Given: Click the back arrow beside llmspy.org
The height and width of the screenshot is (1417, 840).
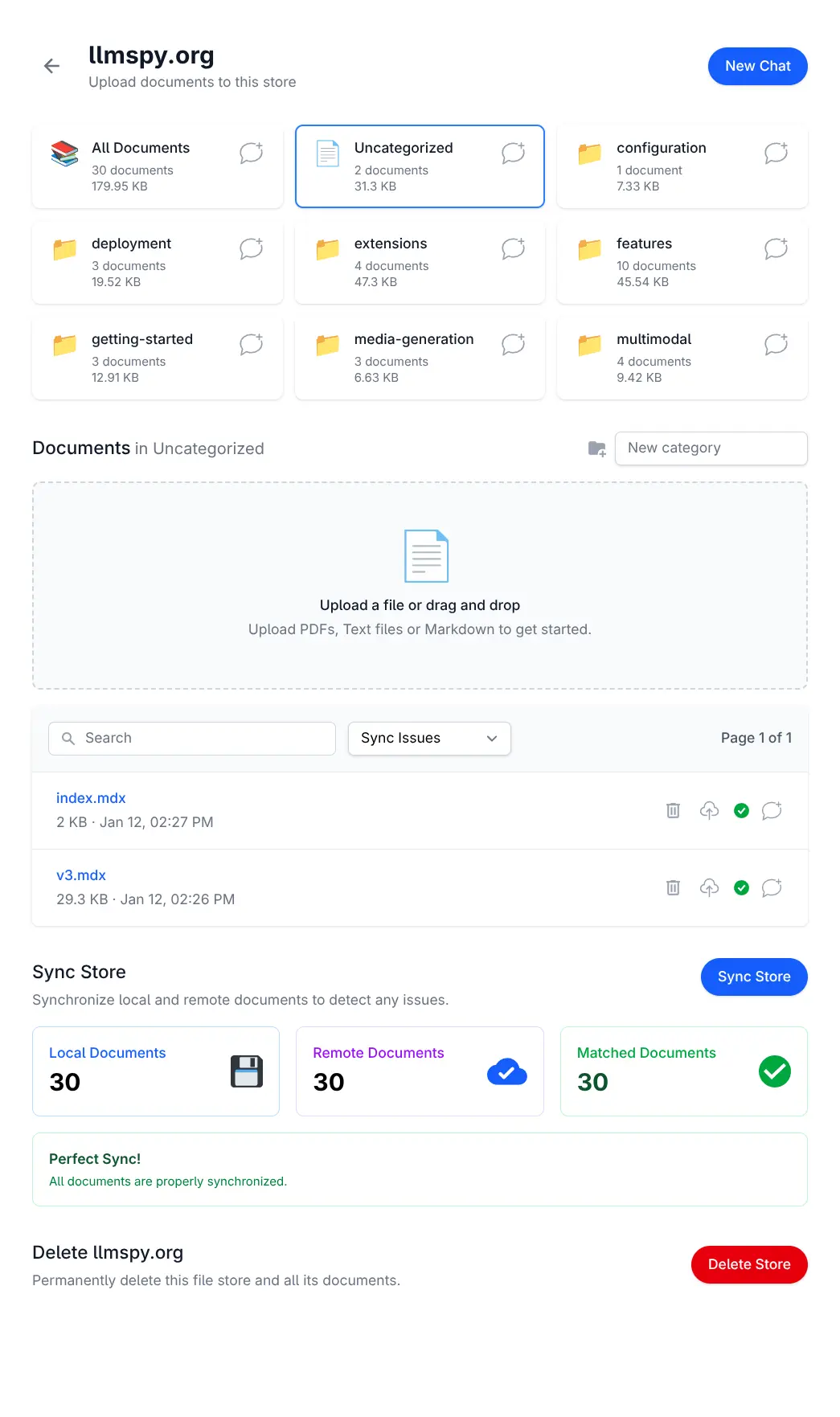Looking at the screenshot, I should pyautogui.click(x=51, y=66).
